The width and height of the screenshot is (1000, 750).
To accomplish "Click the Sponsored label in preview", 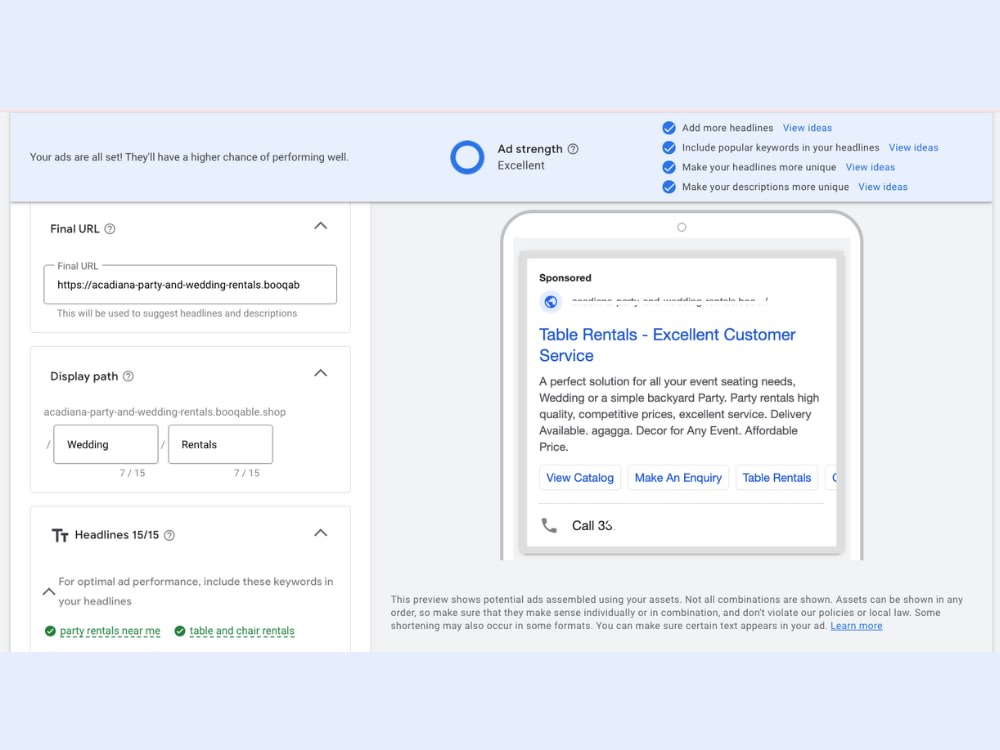I will click(x=565, y=278).
